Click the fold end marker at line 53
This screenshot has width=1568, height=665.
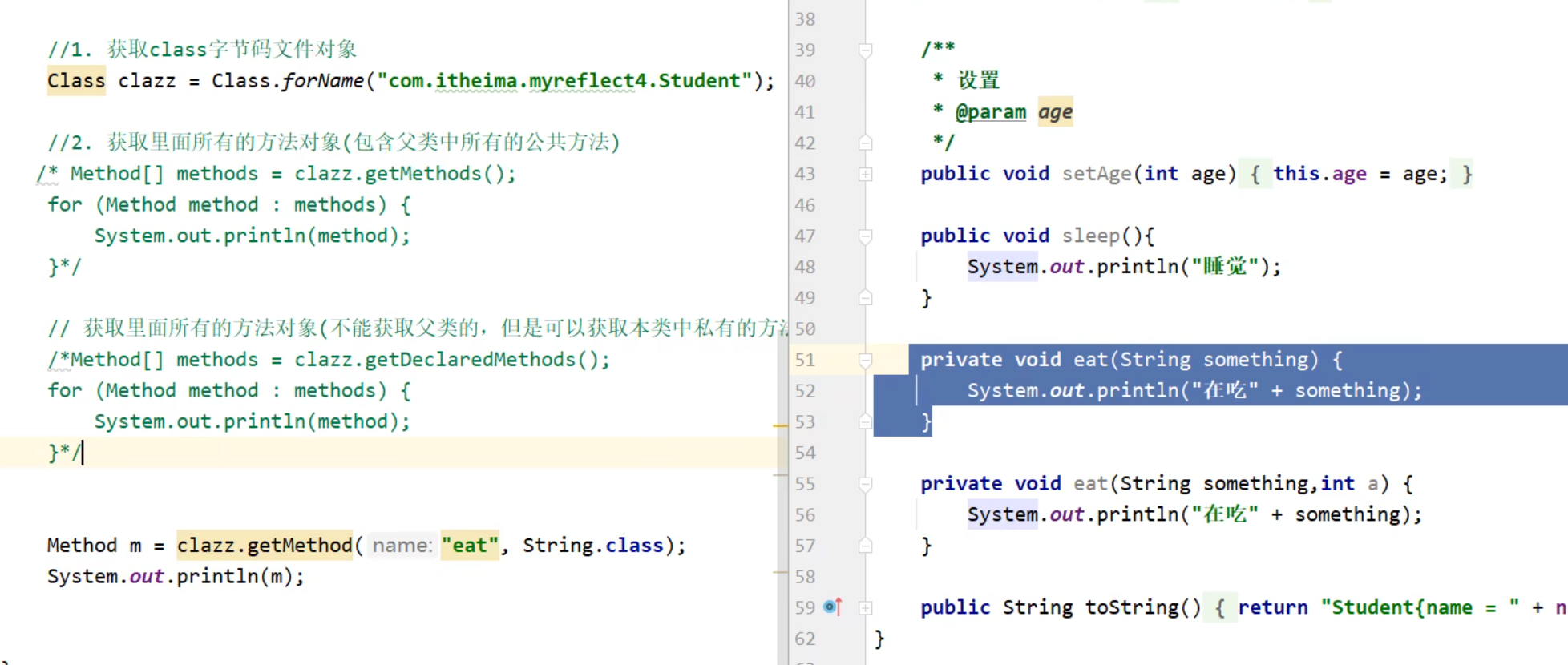pyautogui.click(x=866, y=422)
